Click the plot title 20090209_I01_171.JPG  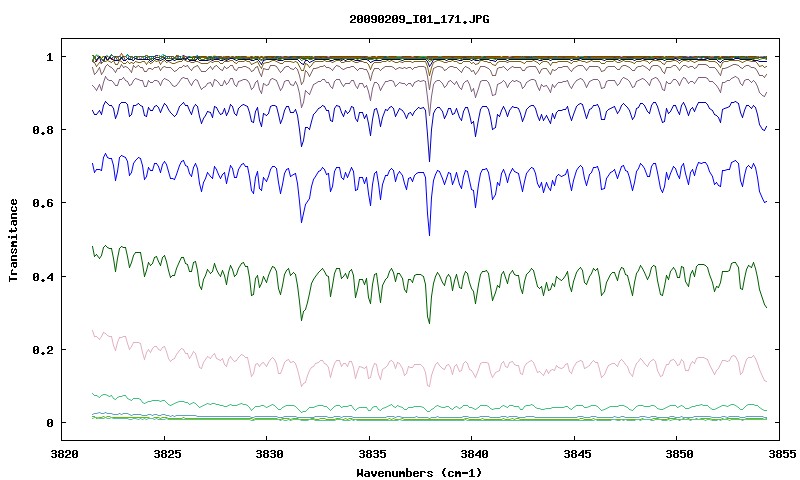pyautogui.click(x=419, y=19)
